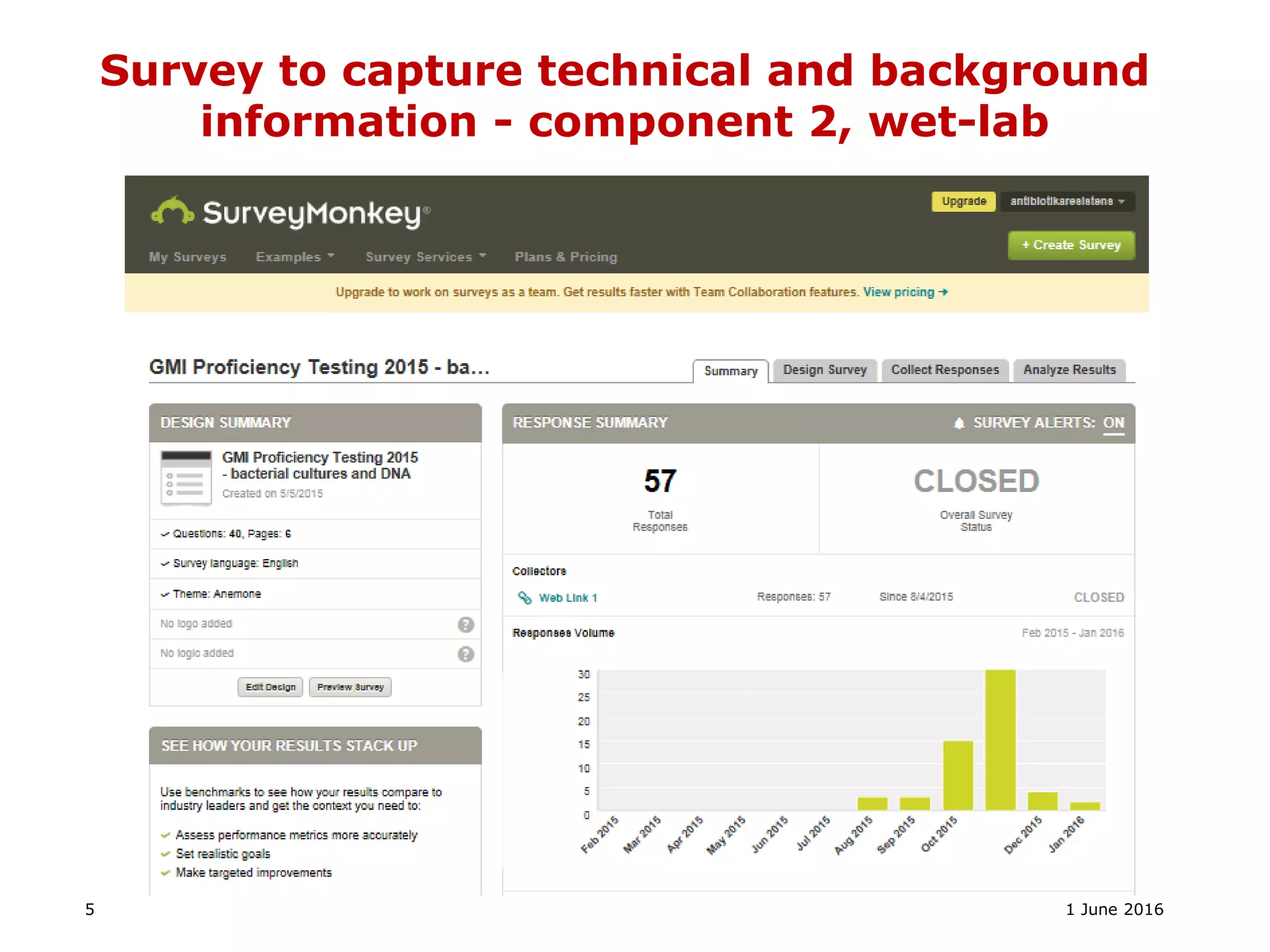The width and height of the screenshot is (1270, 952).
Task: Click the survey design thumbnail image
Action: (x=186, y=477)
